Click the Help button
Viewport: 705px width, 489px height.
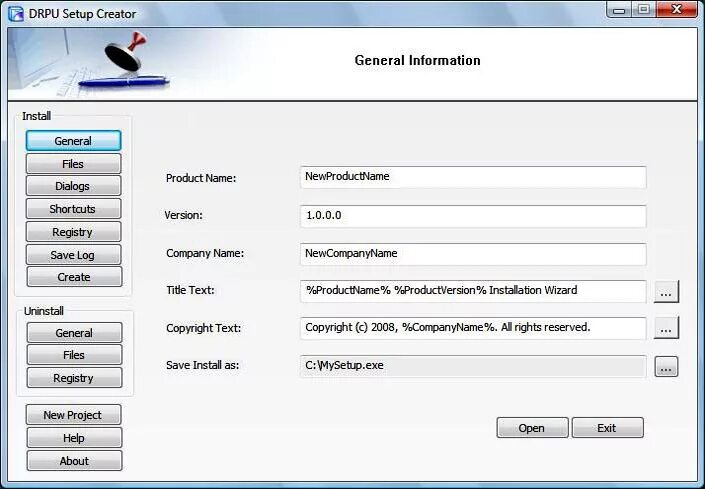click(x=74, y=438)
